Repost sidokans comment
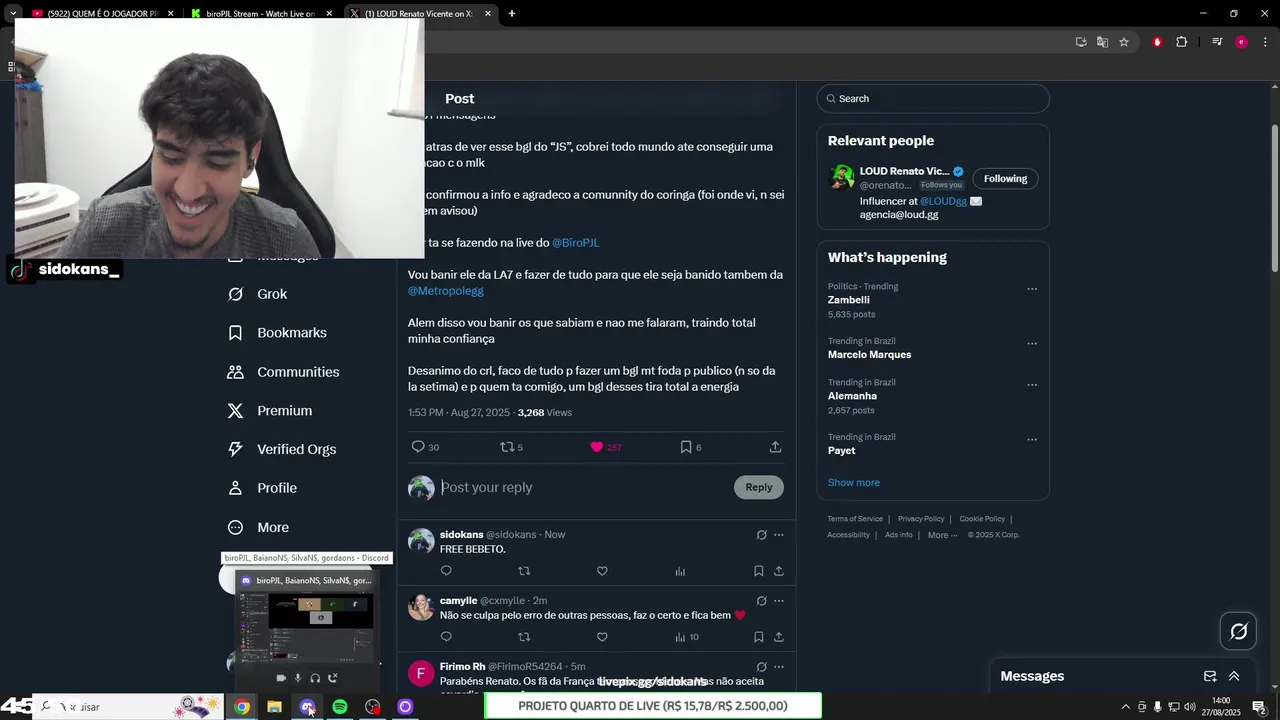The image size is (1280, 720). coord(524,571)
